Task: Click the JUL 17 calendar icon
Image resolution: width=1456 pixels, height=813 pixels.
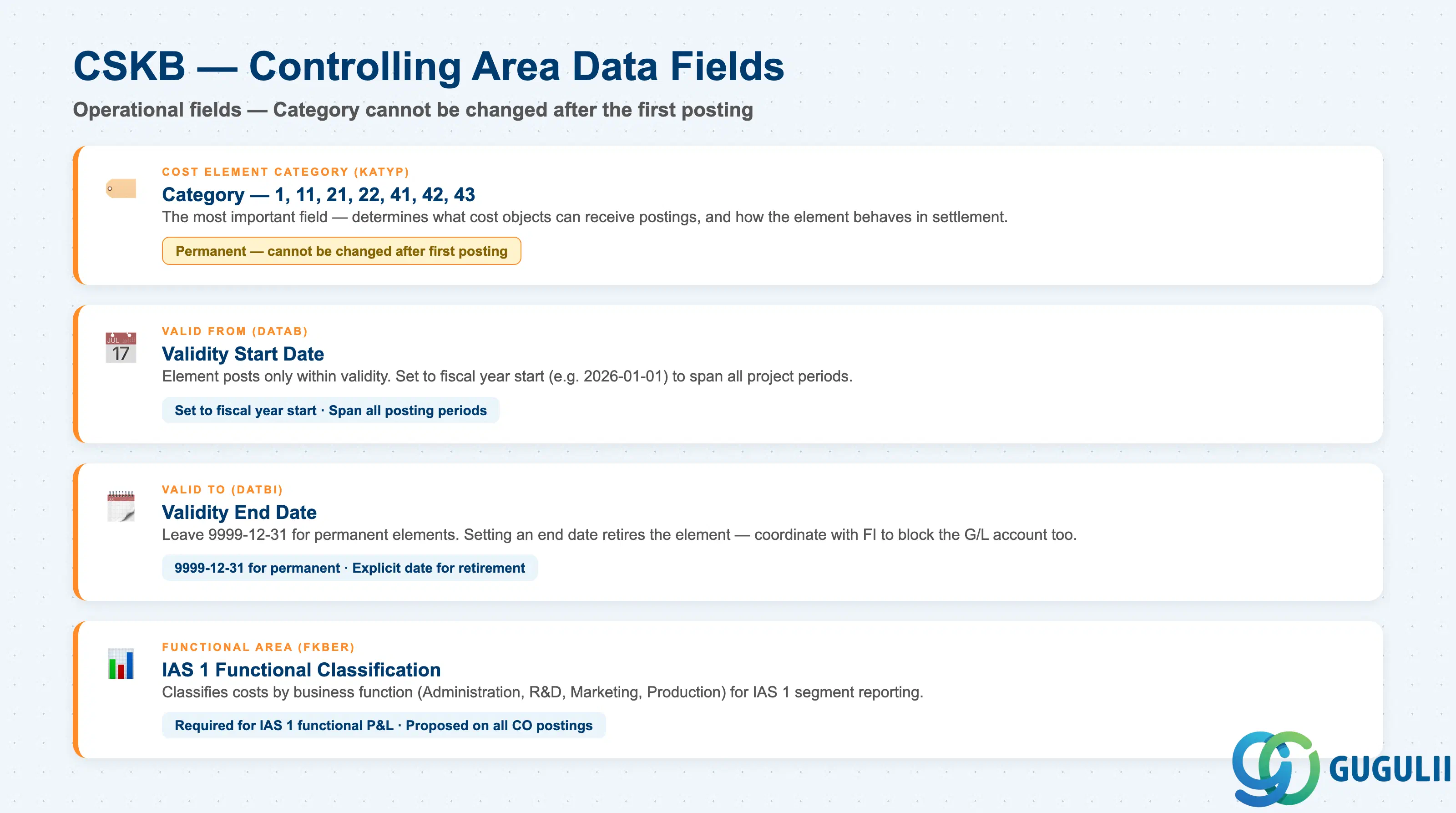Action: 121,347
